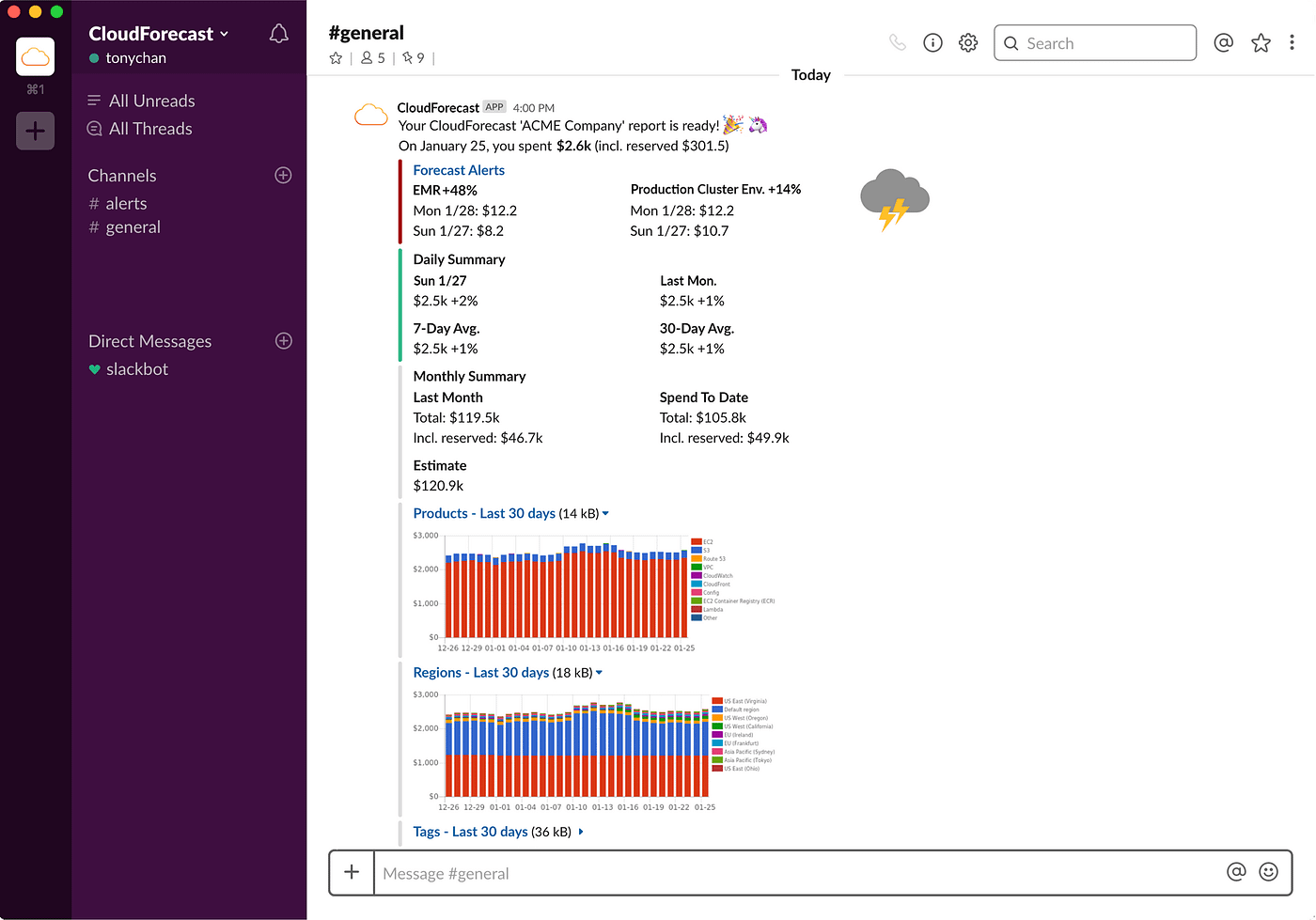Image resolution: width=1316 pixels, height=920 pixels.
Task: Click the Channels section header
Action: tap(122, 176)
